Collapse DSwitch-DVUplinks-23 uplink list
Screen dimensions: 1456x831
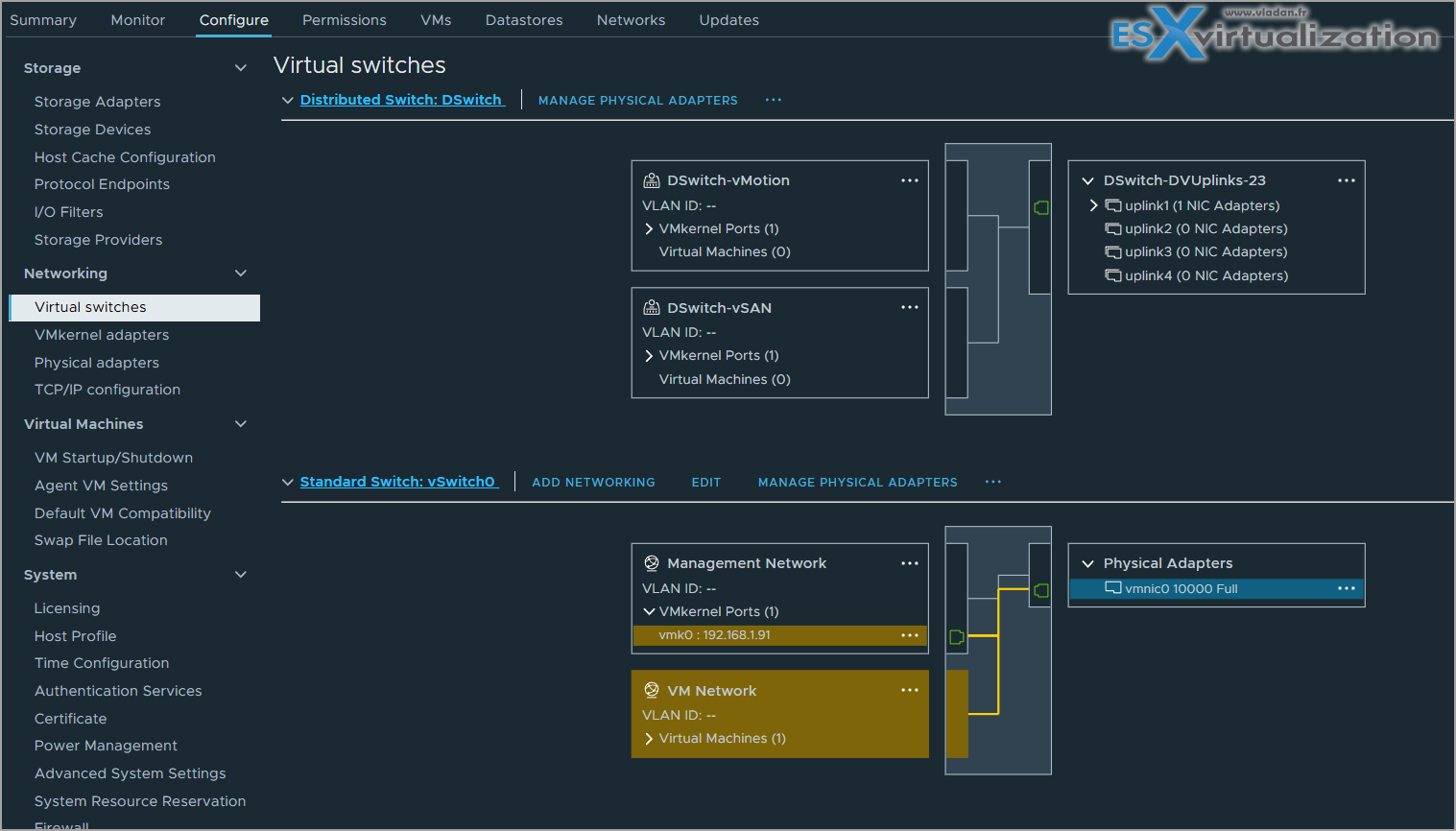click(1088, 180)
